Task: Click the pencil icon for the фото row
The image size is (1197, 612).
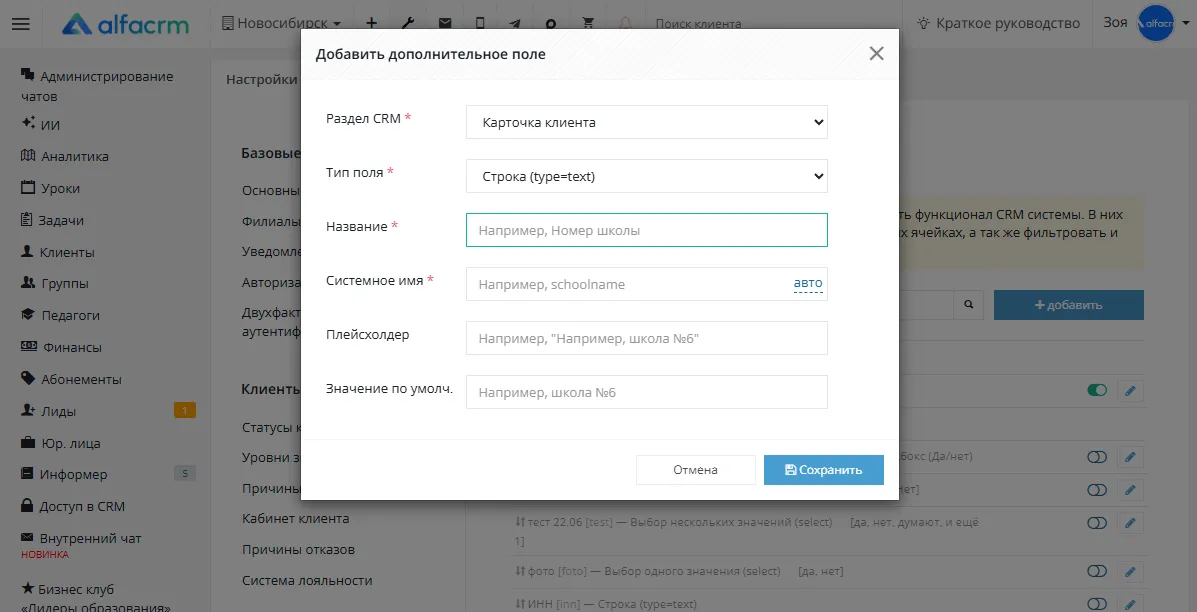Action: (x=1131, y=572)
